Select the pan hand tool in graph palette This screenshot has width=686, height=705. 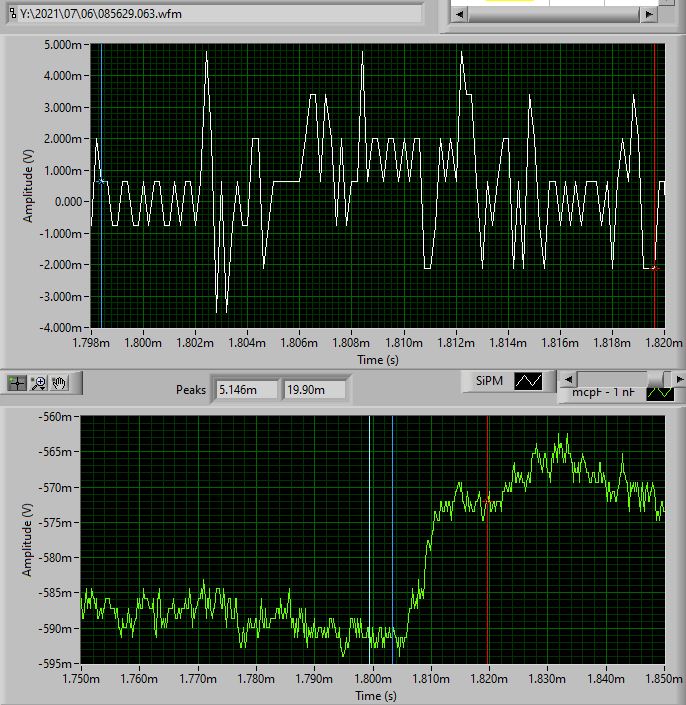point(59,383)
